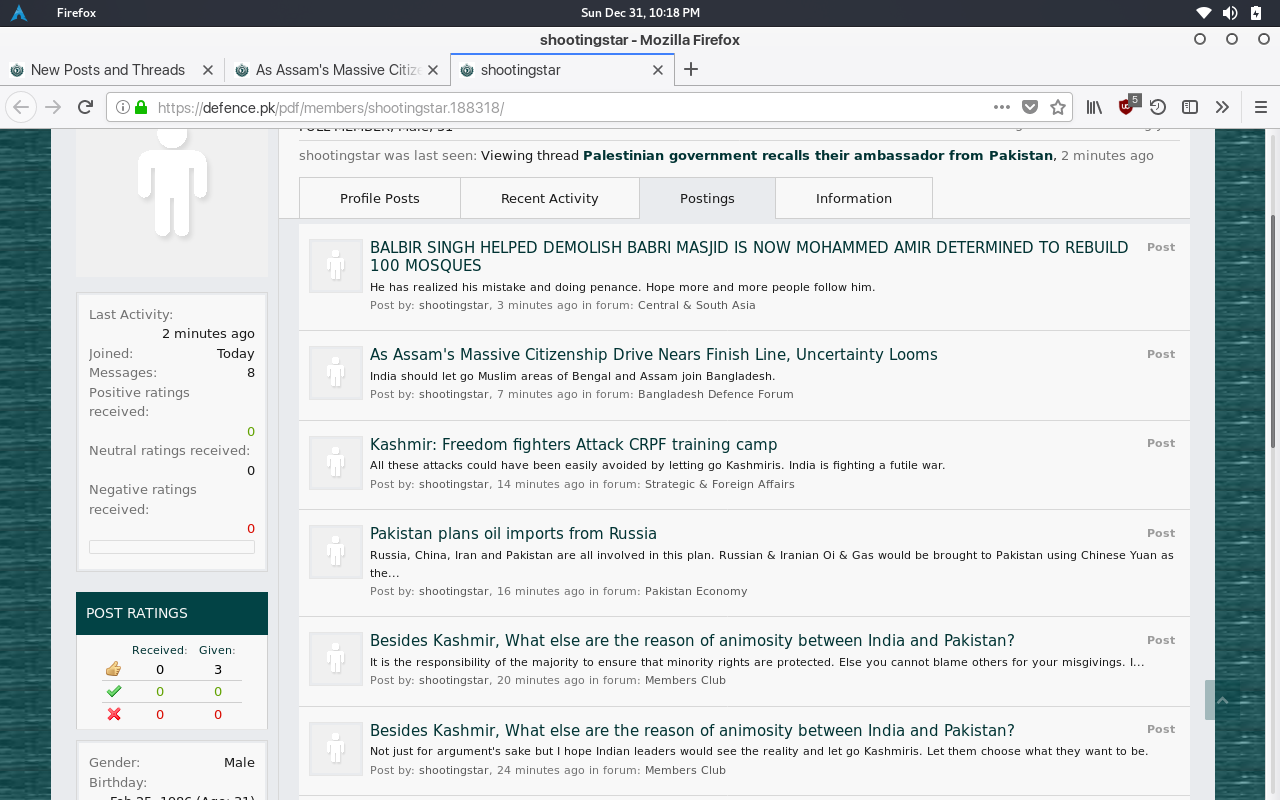This screenshot has height=800, width=1280.
Task: Click the green checkmark rating icon
Action: (113, 691)
